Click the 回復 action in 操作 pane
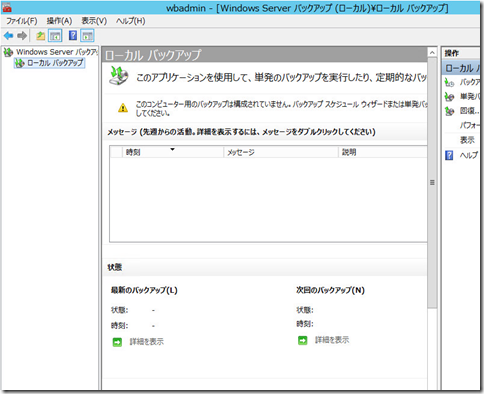 click(470, 111)
